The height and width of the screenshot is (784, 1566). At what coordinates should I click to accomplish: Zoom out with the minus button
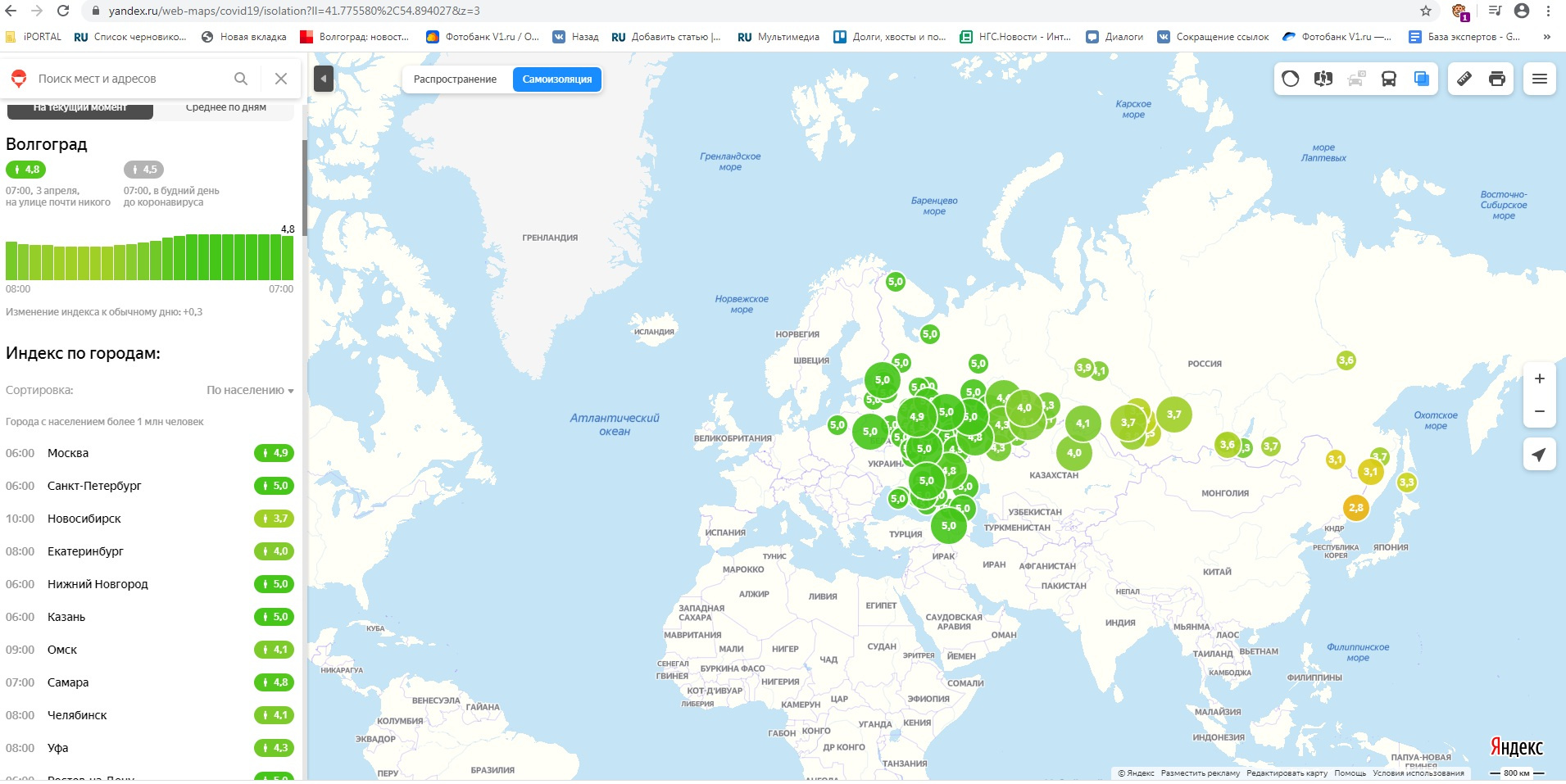pyautogui.click(x=1540, y=411)
